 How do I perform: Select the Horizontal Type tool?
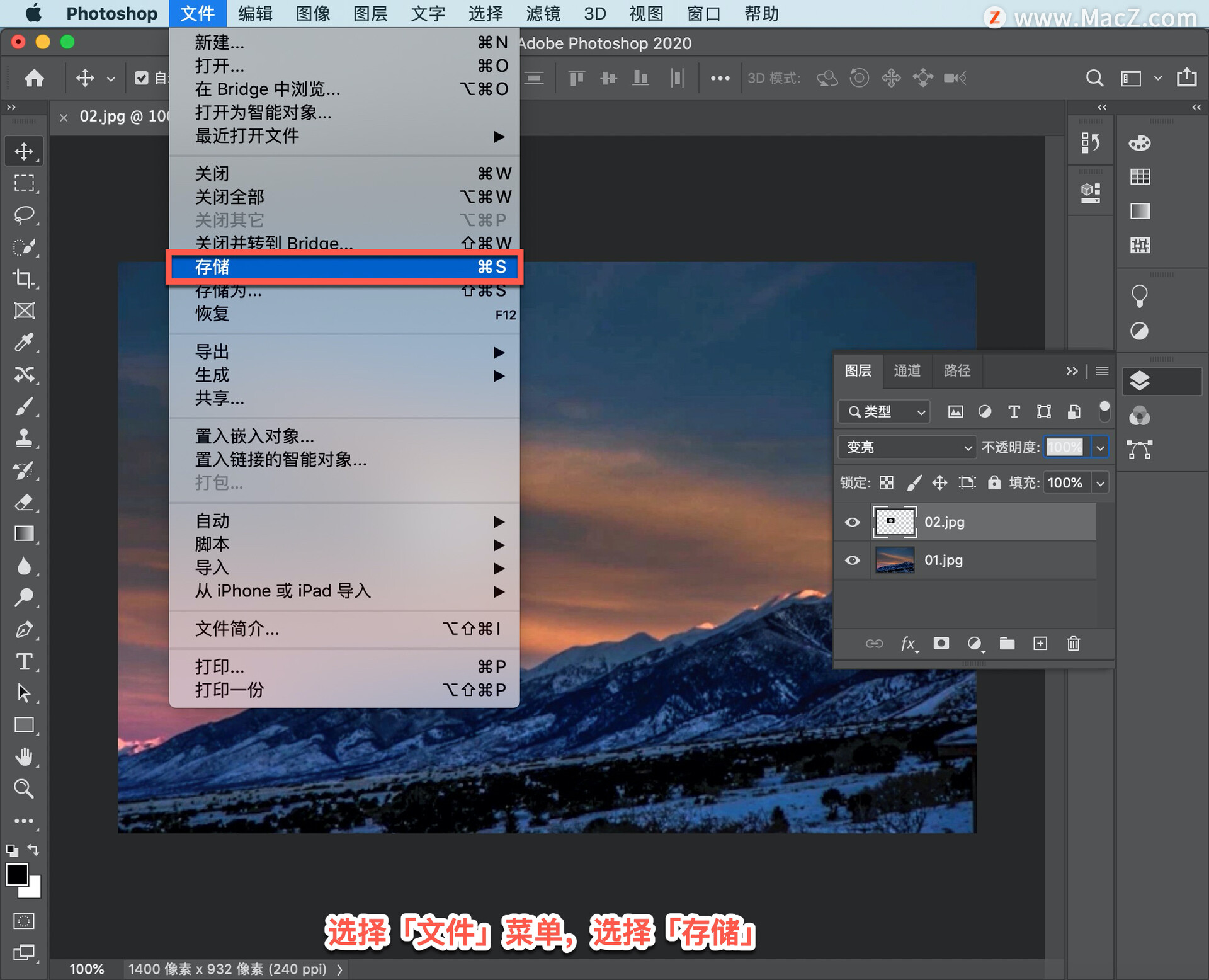[x=24, y=661]
